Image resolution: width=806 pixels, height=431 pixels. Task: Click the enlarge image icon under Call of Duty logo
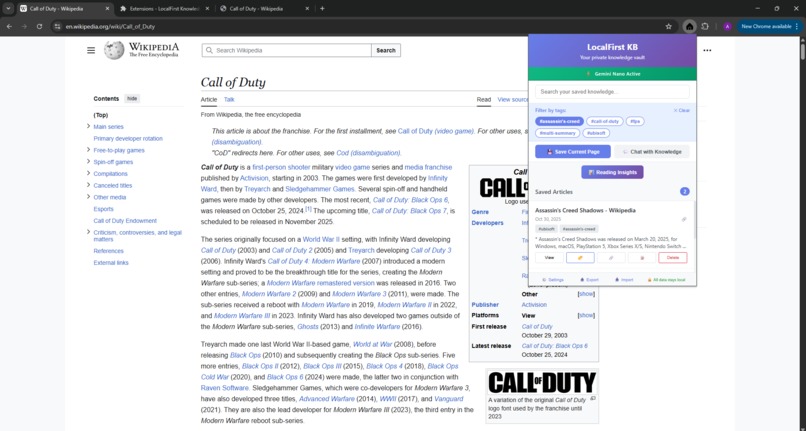click(593, 399)
